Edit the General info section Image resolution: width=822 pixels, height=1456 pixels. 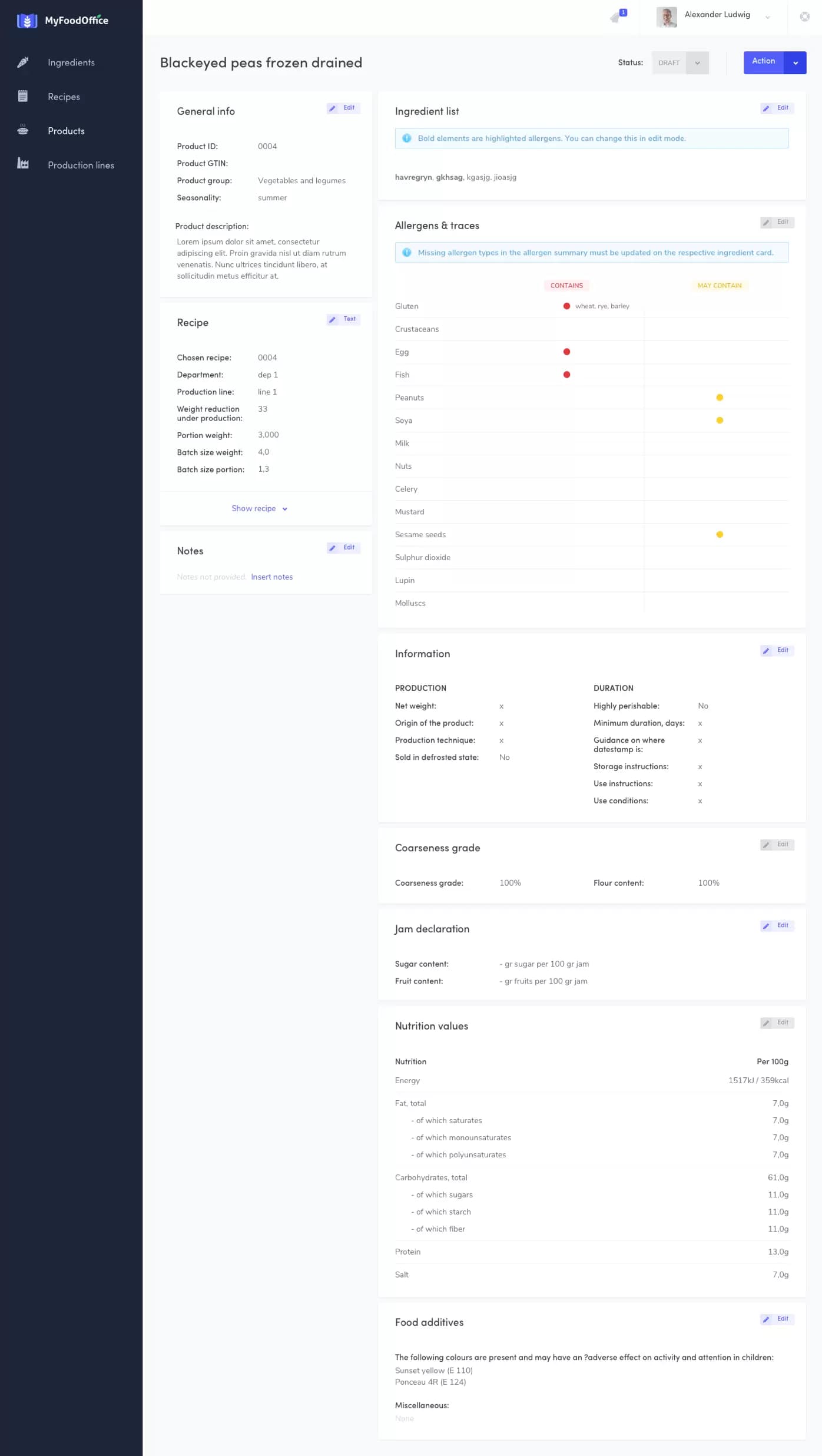(x=343, y=108)
